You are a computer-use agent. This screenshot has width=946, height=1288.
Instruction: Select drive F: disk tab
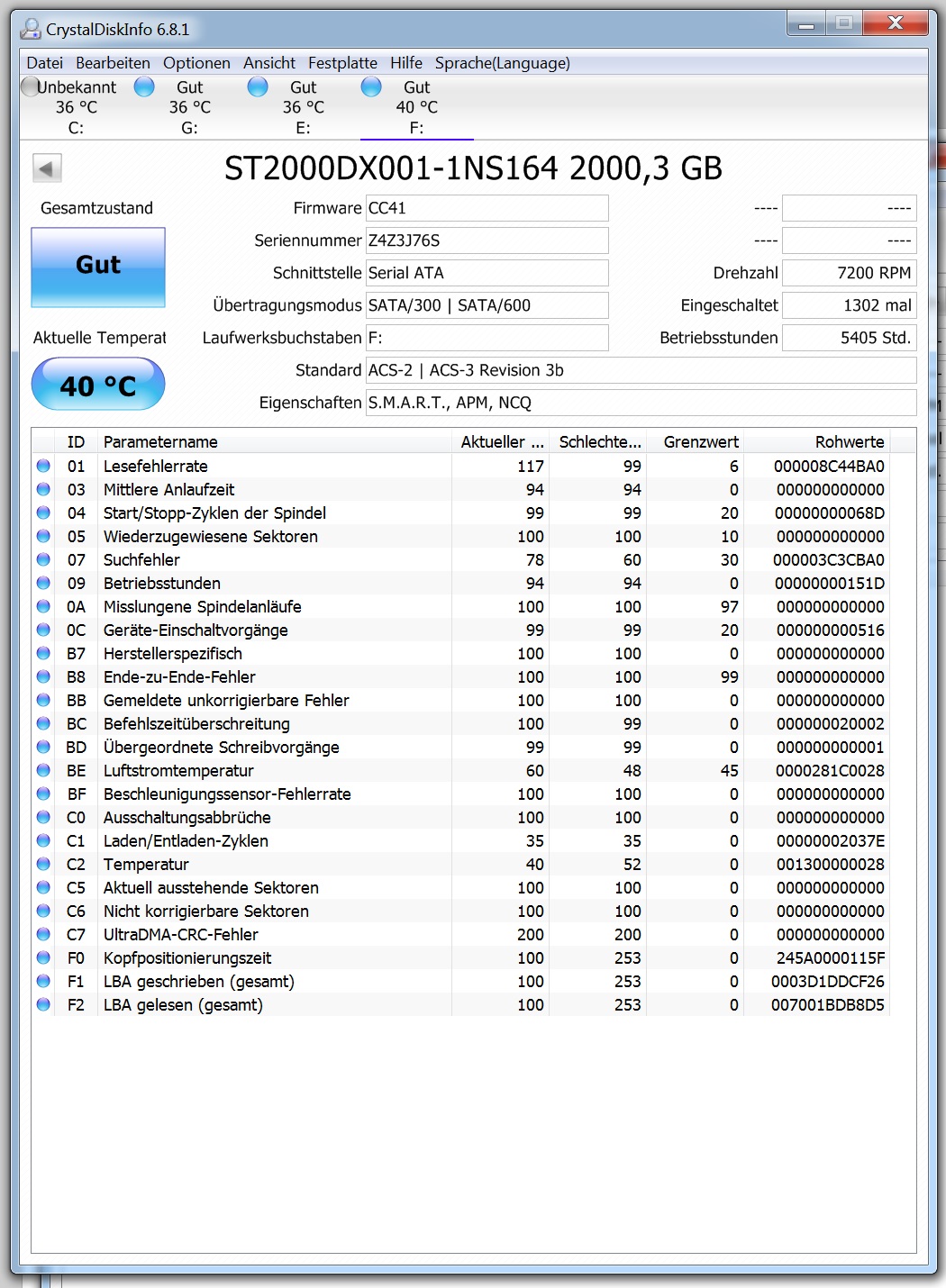point(417,107)
